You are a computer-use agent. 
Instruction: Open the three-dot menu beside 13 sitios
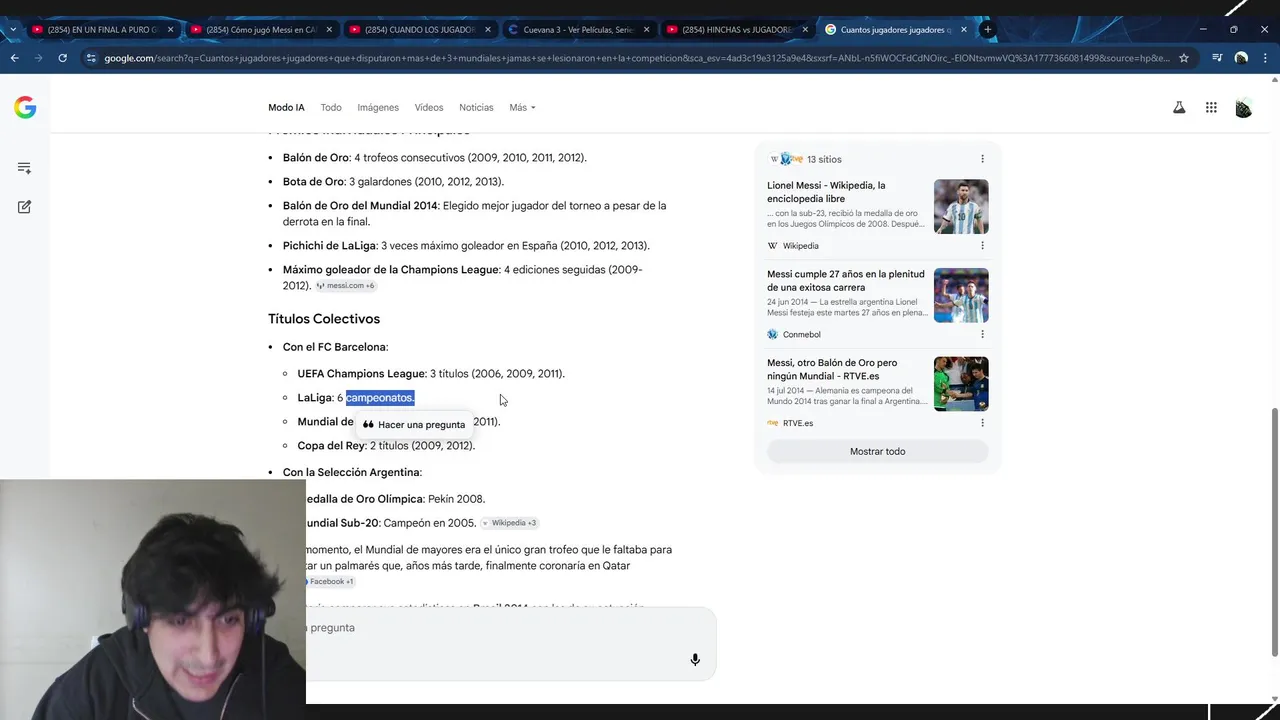point(982,159)
